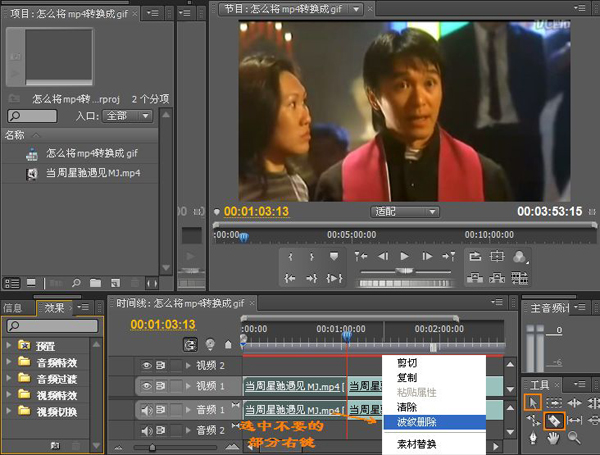
Task: Open the Output mode button
Action: [520, 257]
